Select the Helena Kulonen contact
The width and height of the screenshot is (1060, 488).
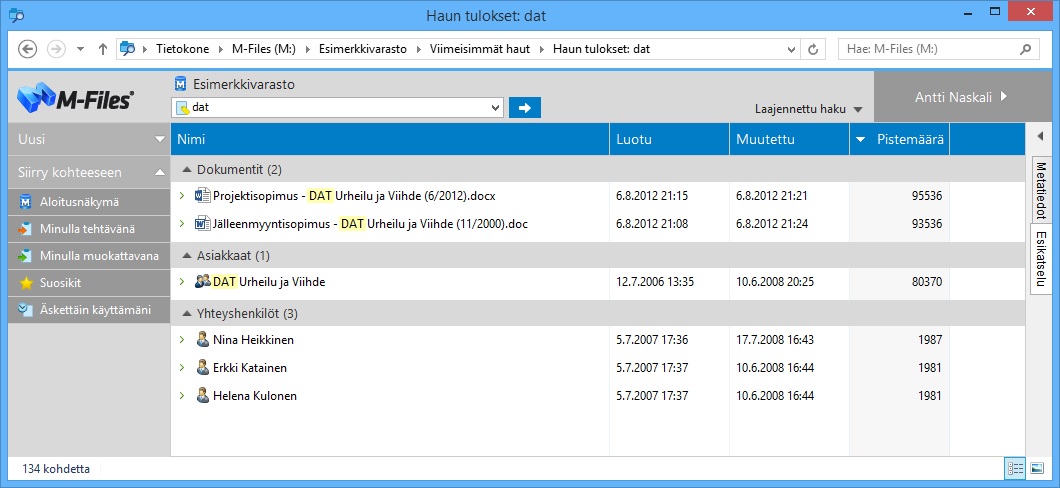(255, 396)
